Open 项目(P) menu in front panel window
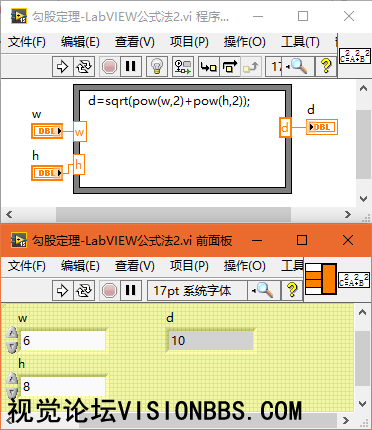Viewport: 372px width, 430px height. [189, 266]
